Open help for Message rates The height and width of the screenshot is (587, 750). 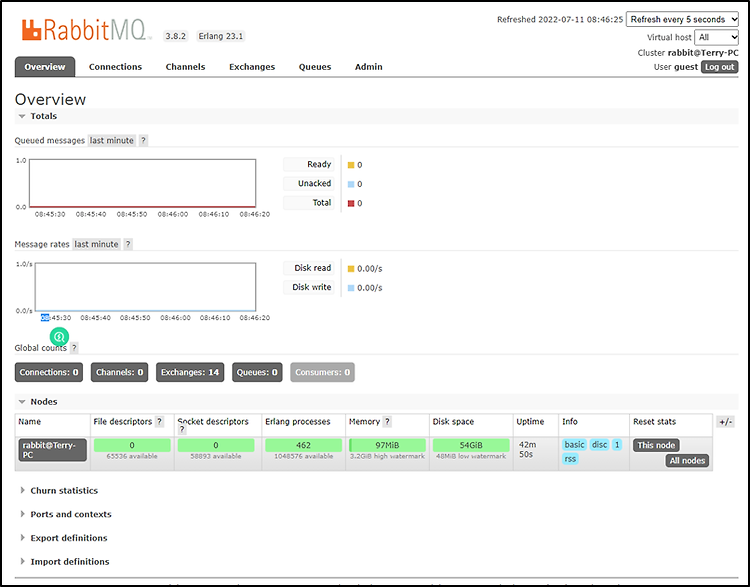click(128, 244)
